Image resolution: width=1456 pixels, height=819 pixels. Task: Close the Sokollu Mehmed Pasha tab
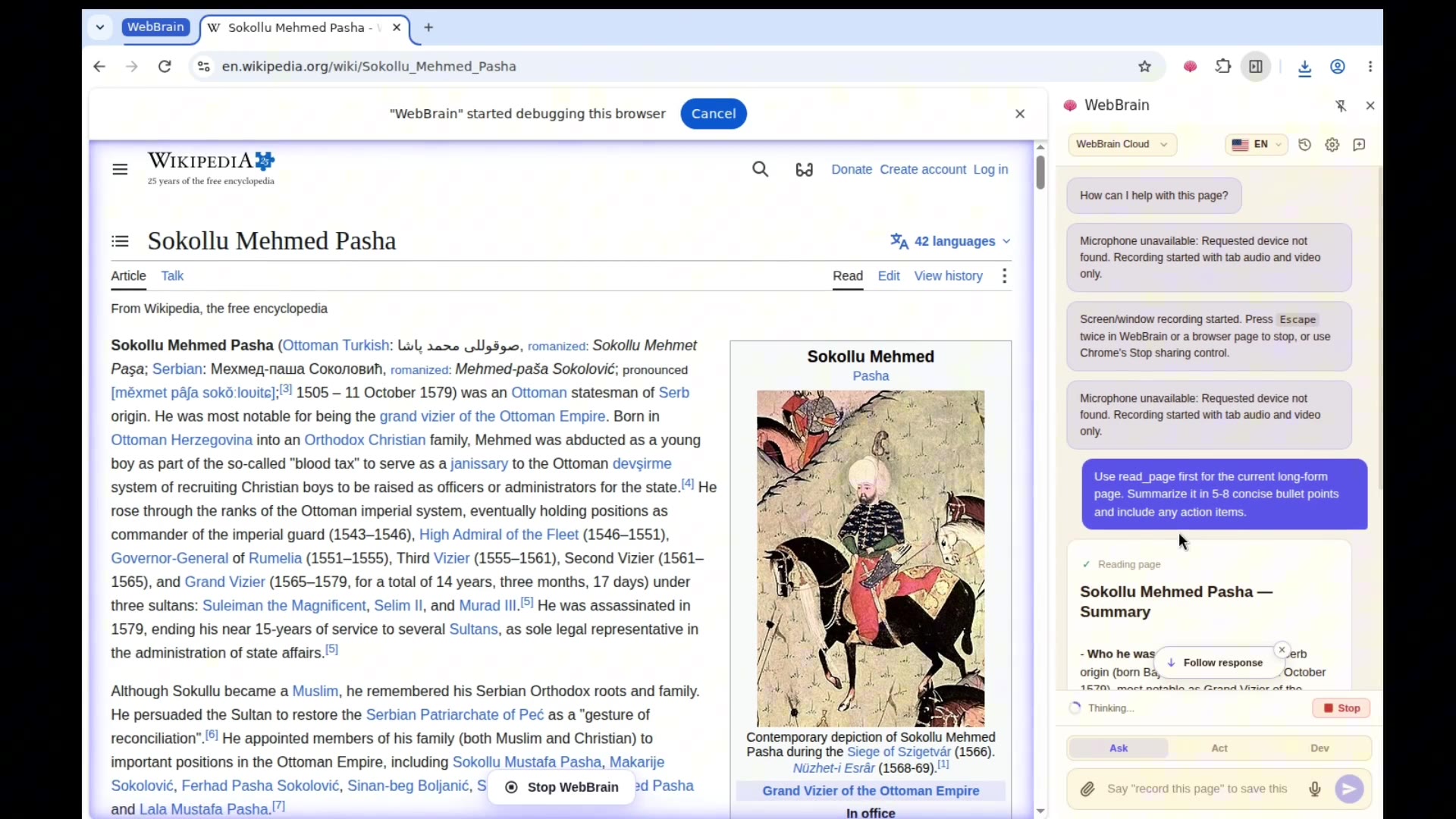pyautogui.click(x=397, y=28)
